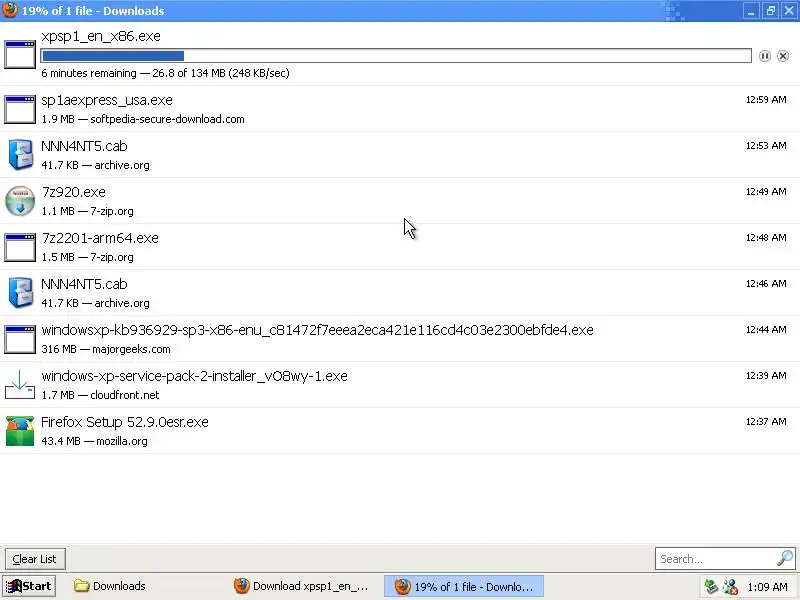The width and height of the screenshot is (800, 600).
Task: Click the 6 minutes remaining status text
Action: point(165,73)
